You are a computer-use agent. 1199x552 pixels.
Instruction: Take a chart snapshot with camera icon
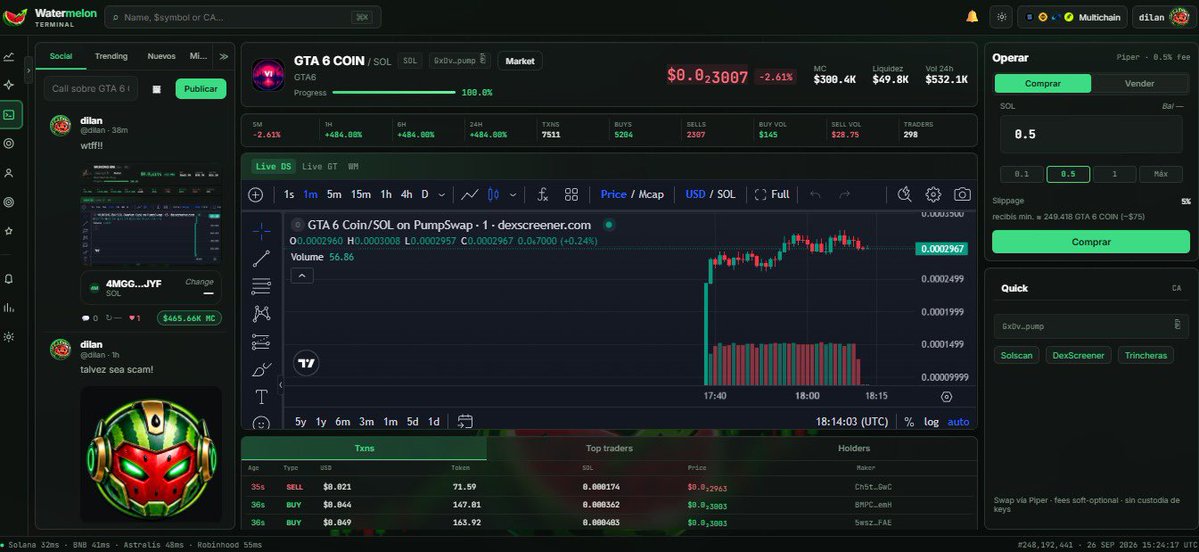pyautogui.click(x=962, y=194)
